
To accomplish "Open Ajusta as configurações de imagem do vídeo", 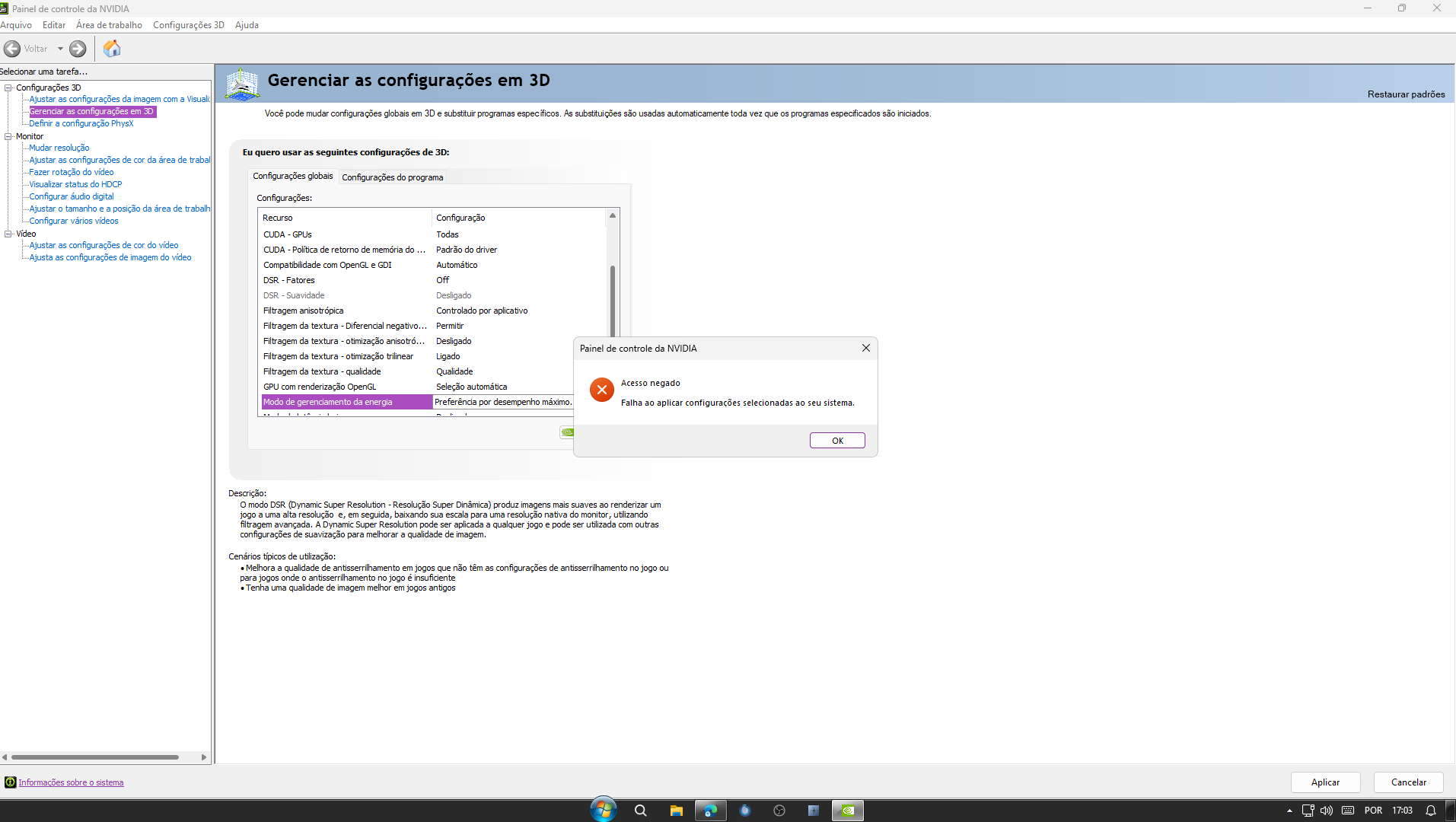I will (x=110, y=257).
